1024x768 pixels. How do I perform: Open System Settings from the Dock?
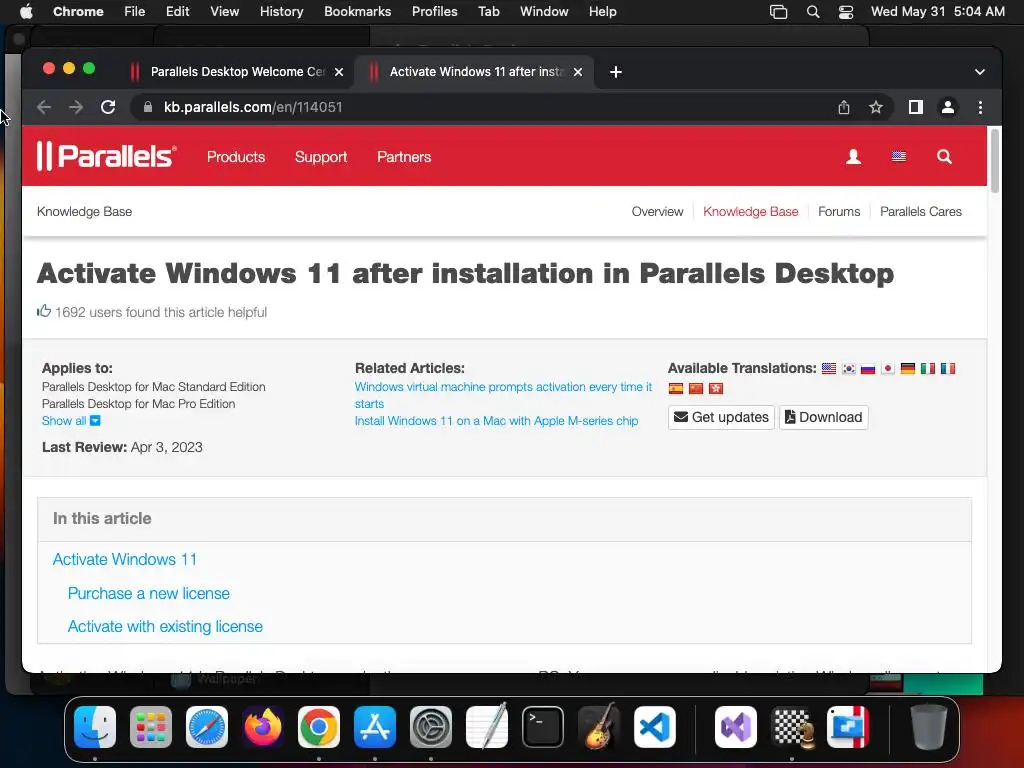click(431, 727)
